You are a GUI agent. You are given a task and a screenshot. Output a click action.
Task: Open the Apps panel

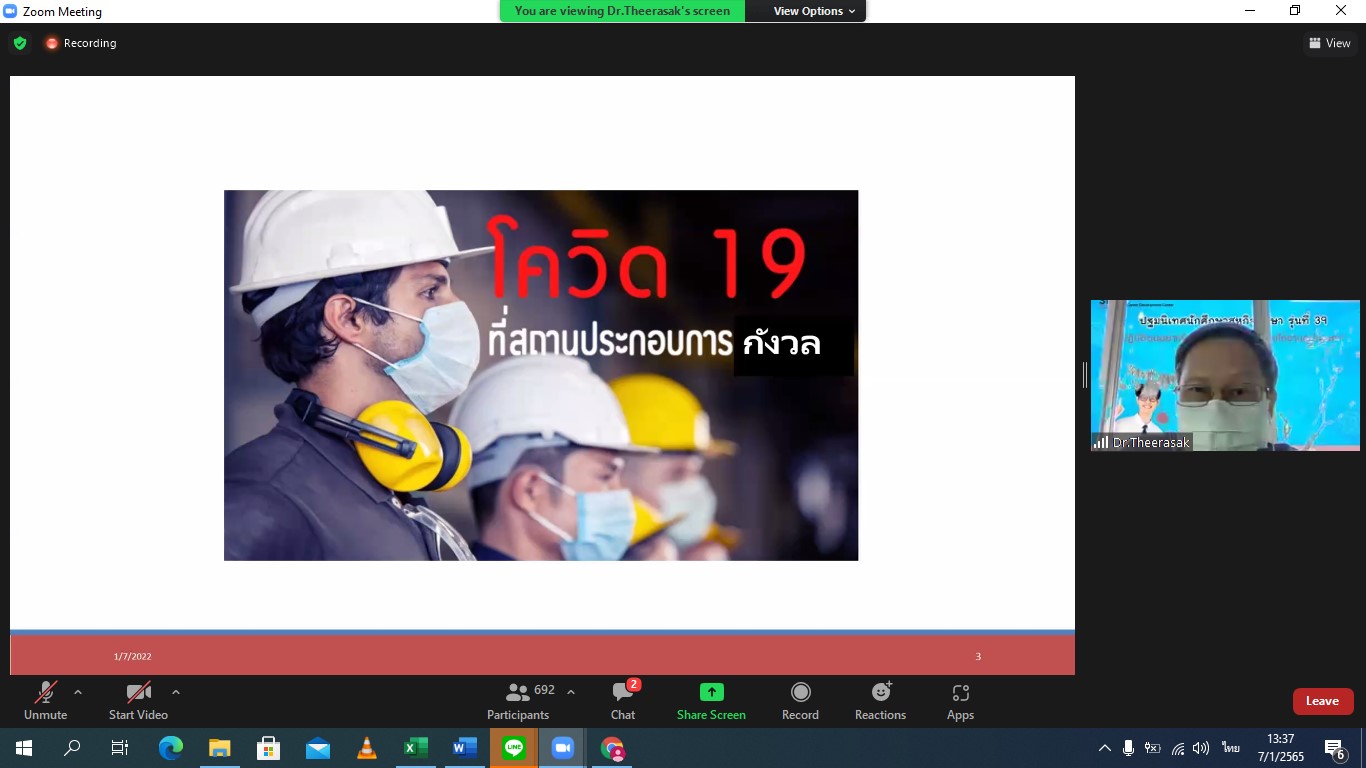tap(960, 700)
